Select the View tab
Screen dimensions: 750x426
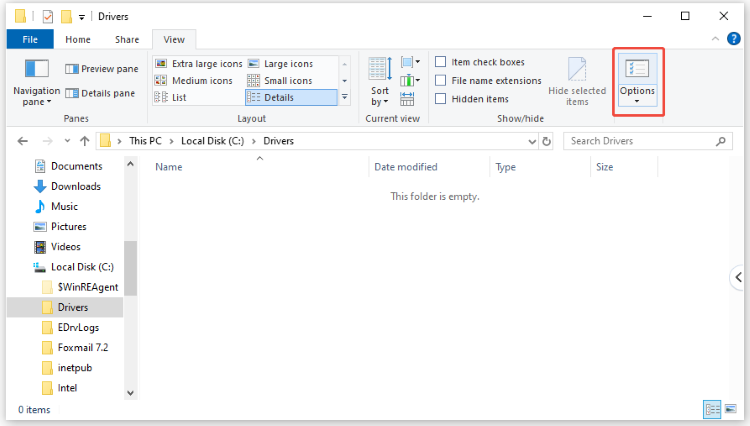(174, 40)
